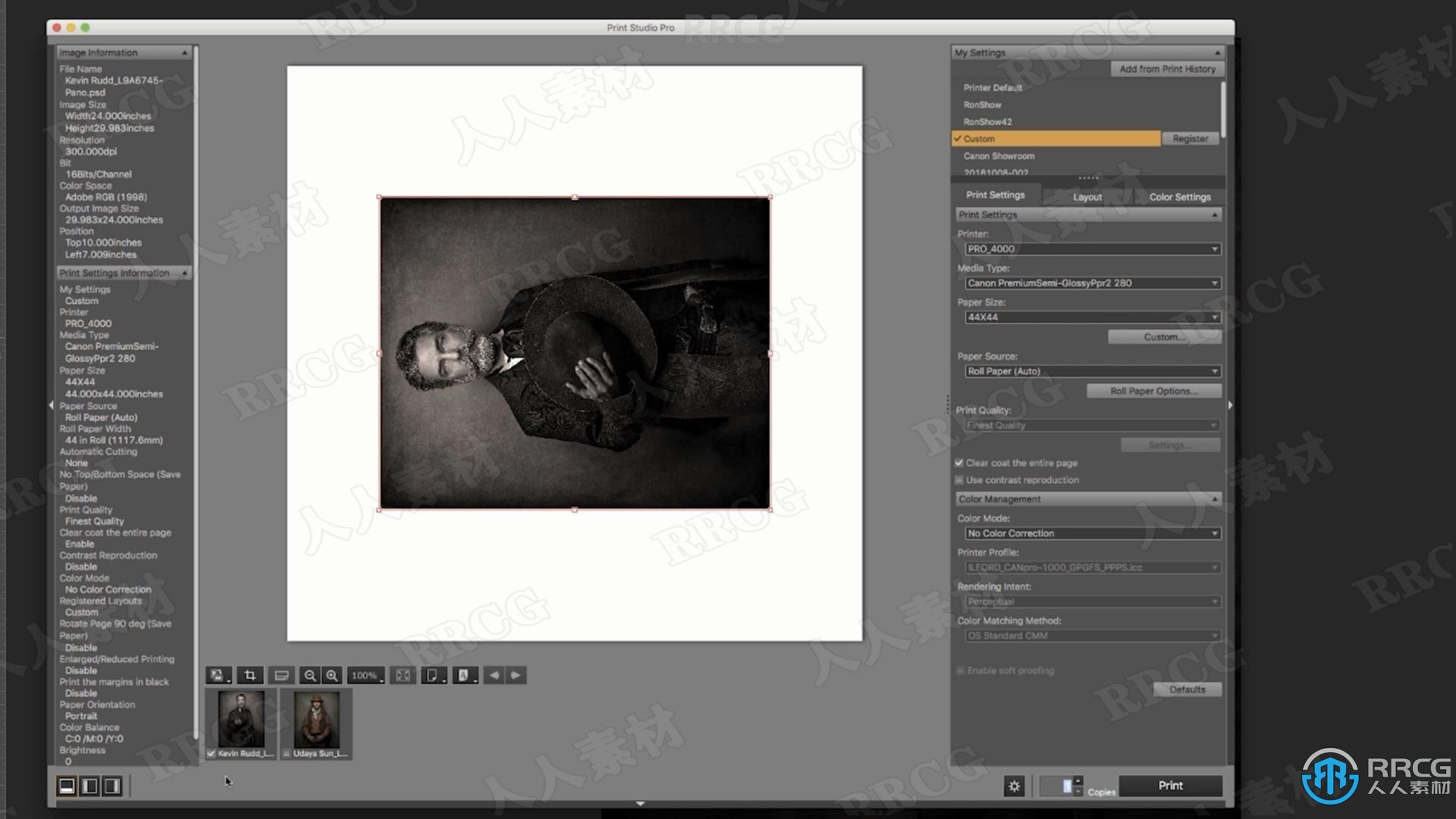Click the select printing images icon
1456x819 pixels.
click(218, 675)
